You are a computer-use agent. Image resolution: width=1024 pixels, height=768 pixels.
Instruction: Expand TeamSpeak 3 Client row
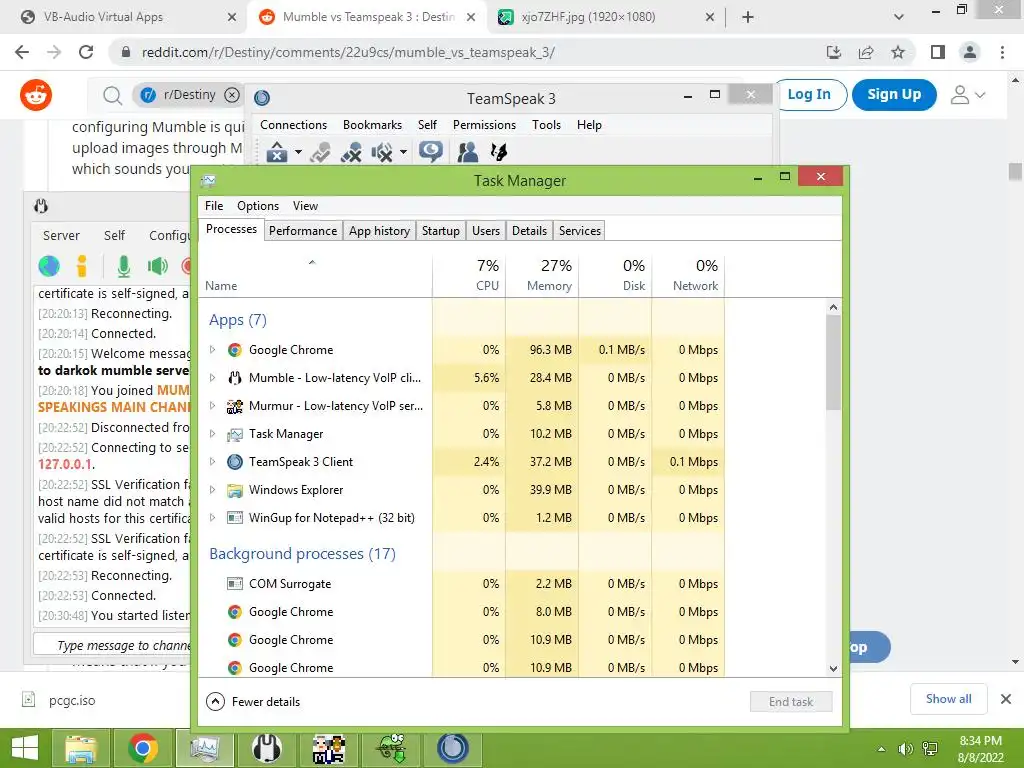point(212,462)
